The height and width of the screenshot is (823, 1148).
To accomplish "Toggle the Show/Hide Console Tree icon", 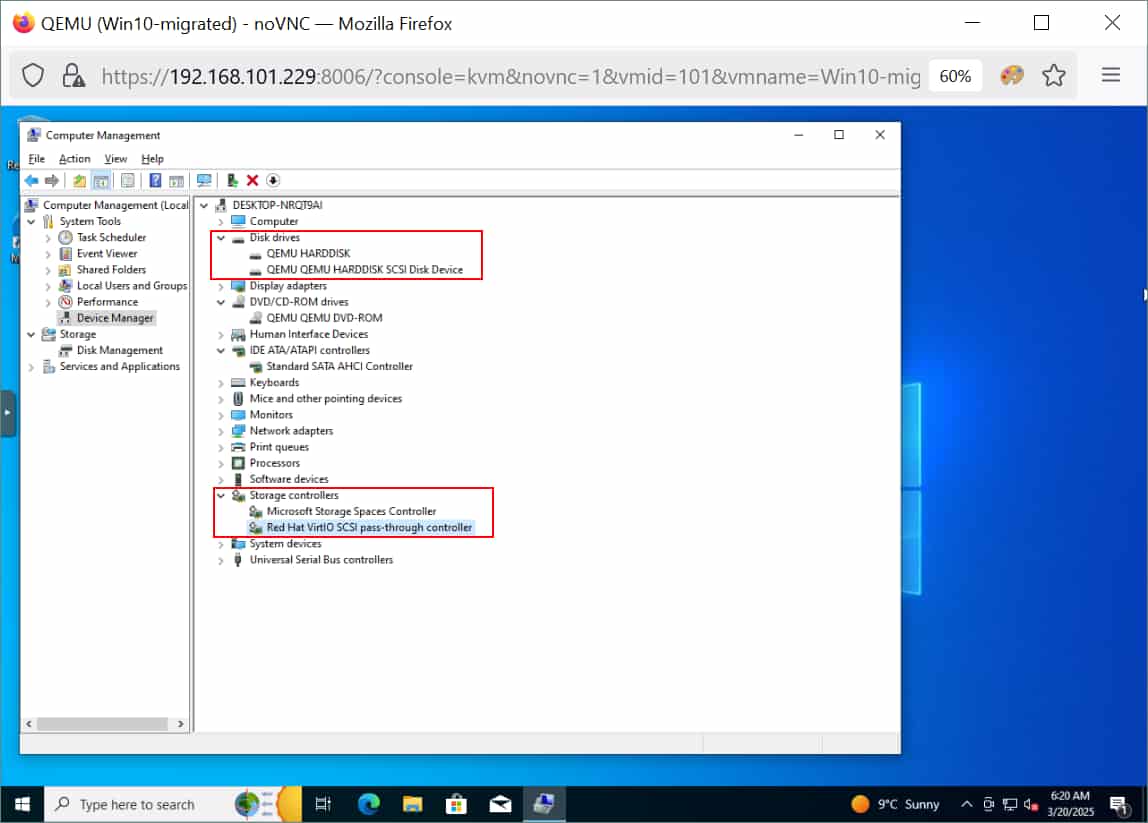I will 101,180.
